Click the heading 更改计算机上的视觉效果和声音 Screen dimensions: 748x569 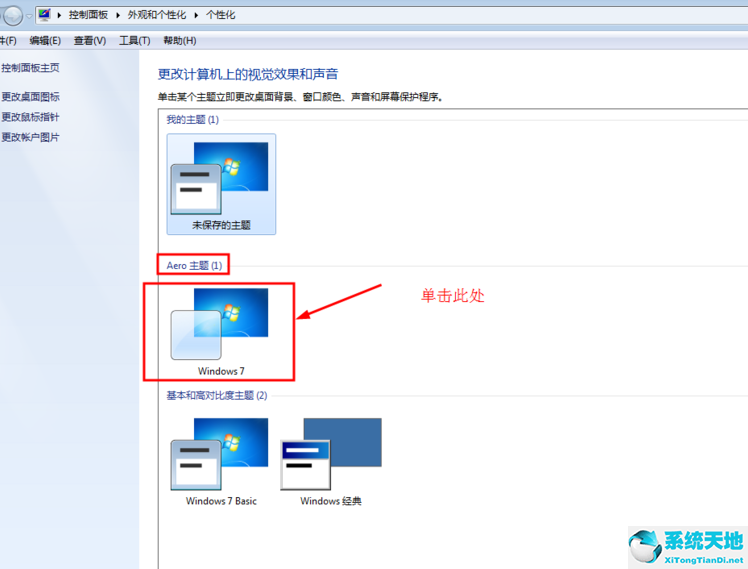point(248,74)
